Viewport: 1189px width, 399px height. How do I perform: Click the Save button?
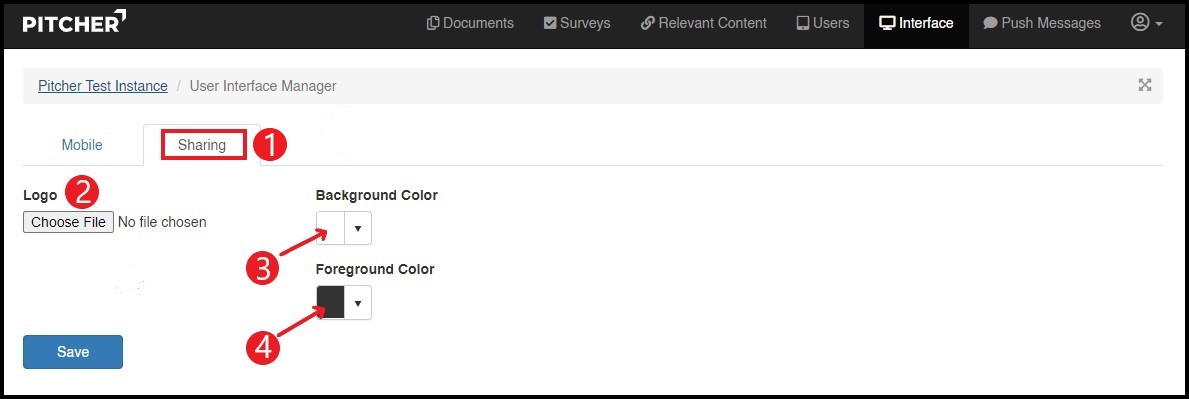click(x=73, y=352)
